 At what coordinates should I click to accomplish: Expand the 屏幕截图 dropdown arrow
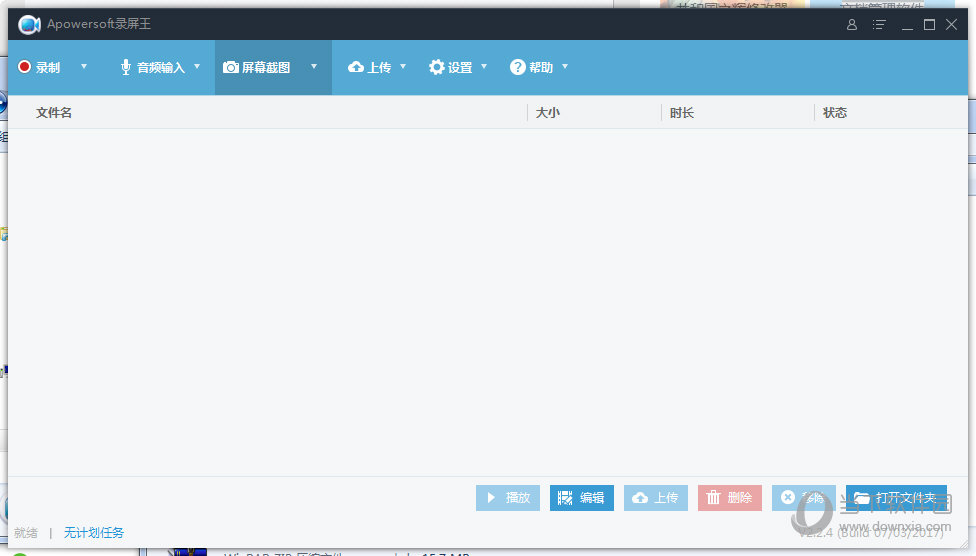[x=314, y=67]
